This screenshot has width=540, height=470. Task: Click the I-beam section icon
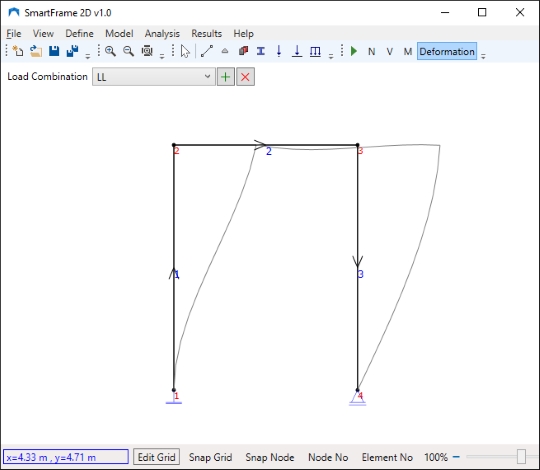[261, 51]
